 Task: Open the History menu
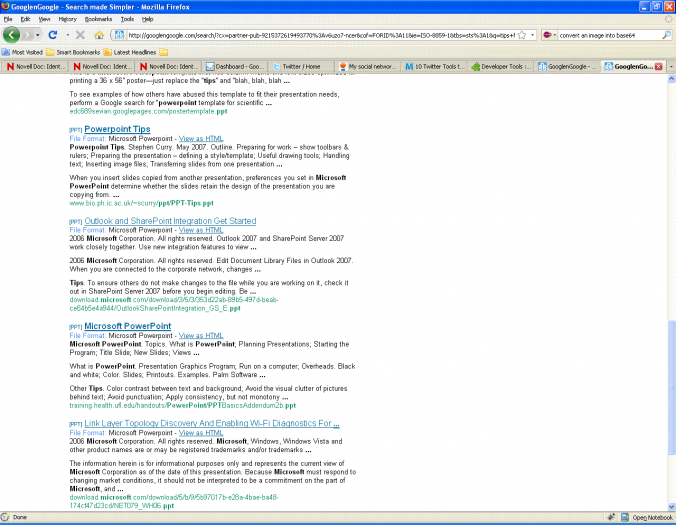coord(68,19)
